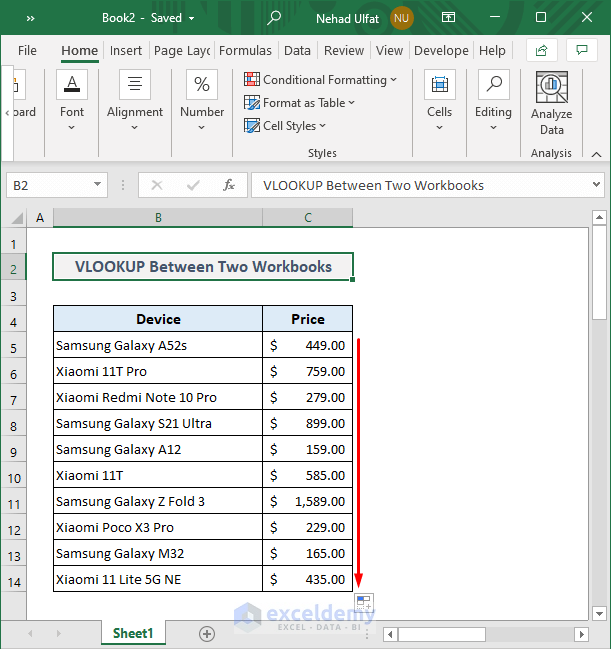Click the Insert Function fx icon
The height and width of the screenshot is (649, 611).
pyautogui.click(x=229, y=185)
